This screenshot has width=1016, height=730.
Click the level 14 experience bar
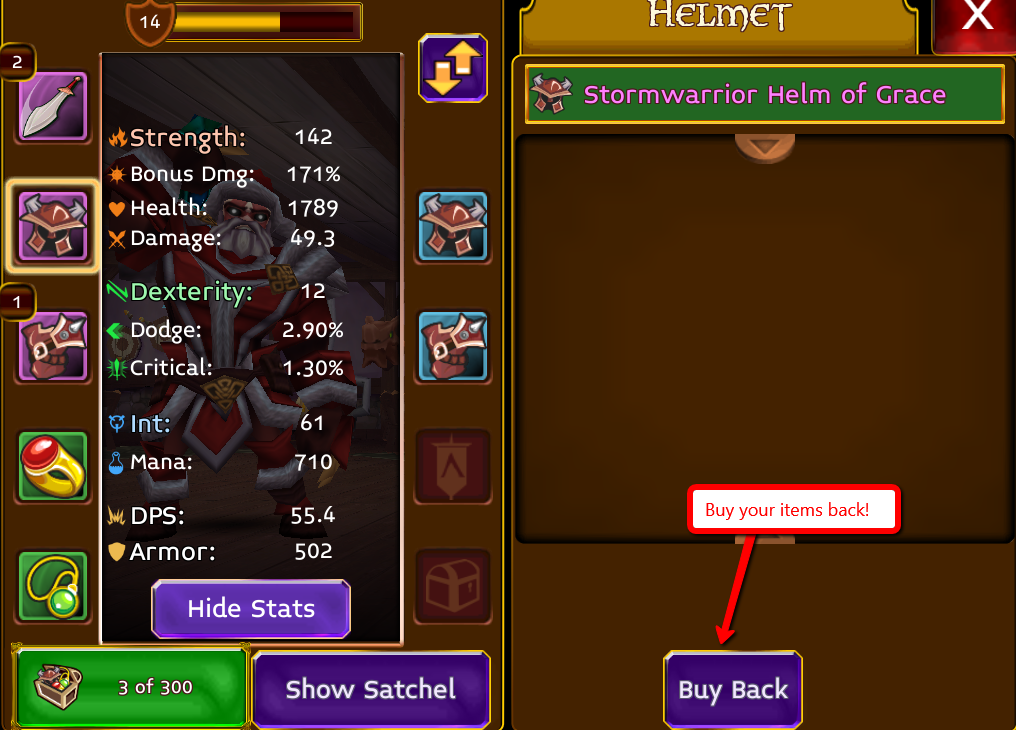(262, 21)
